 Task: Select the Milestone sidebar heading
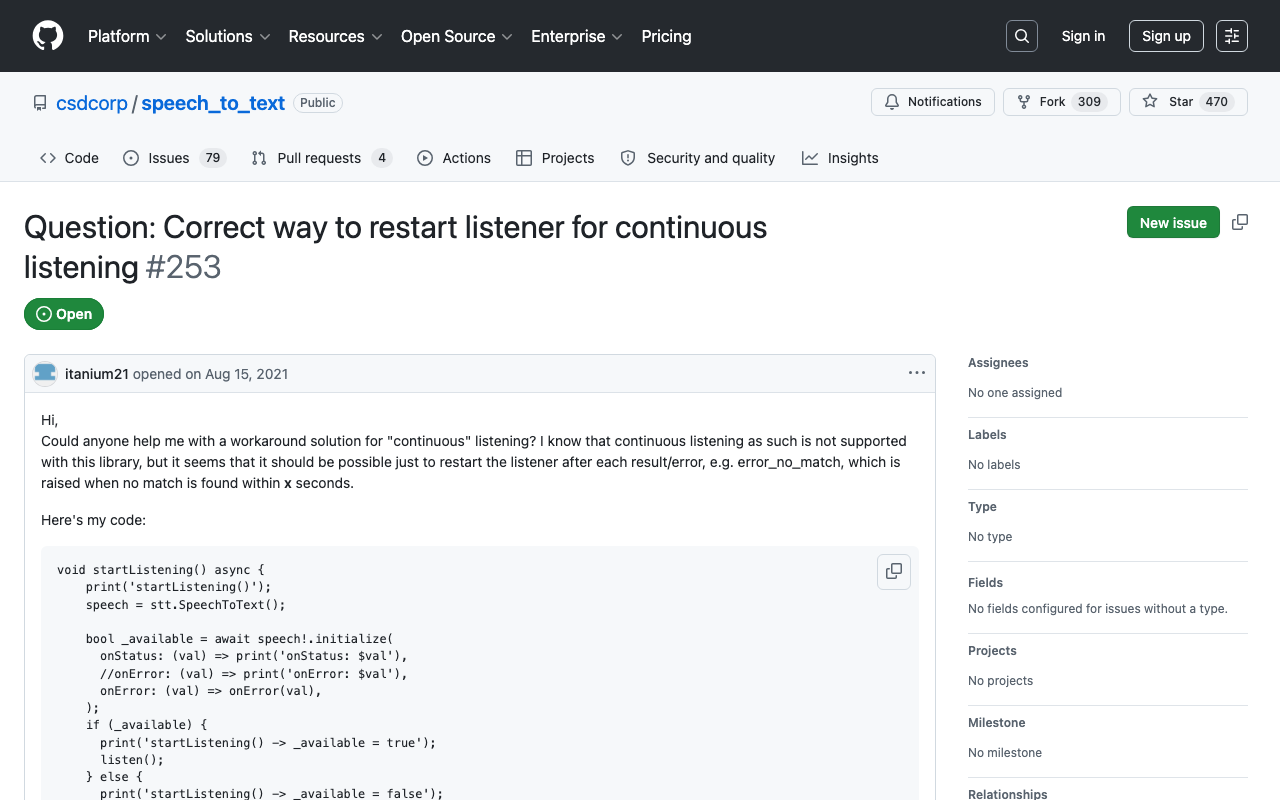(997, 723)
